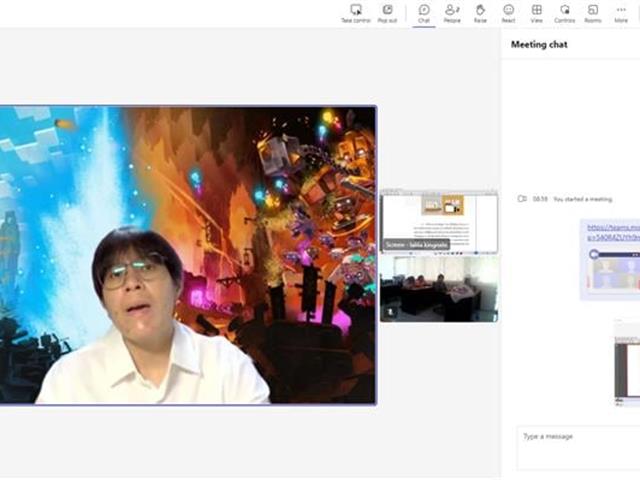The width and height of the screenshot is (640, 480).
Task: Click the 'Type a message' input box
Action: (578, 448)
